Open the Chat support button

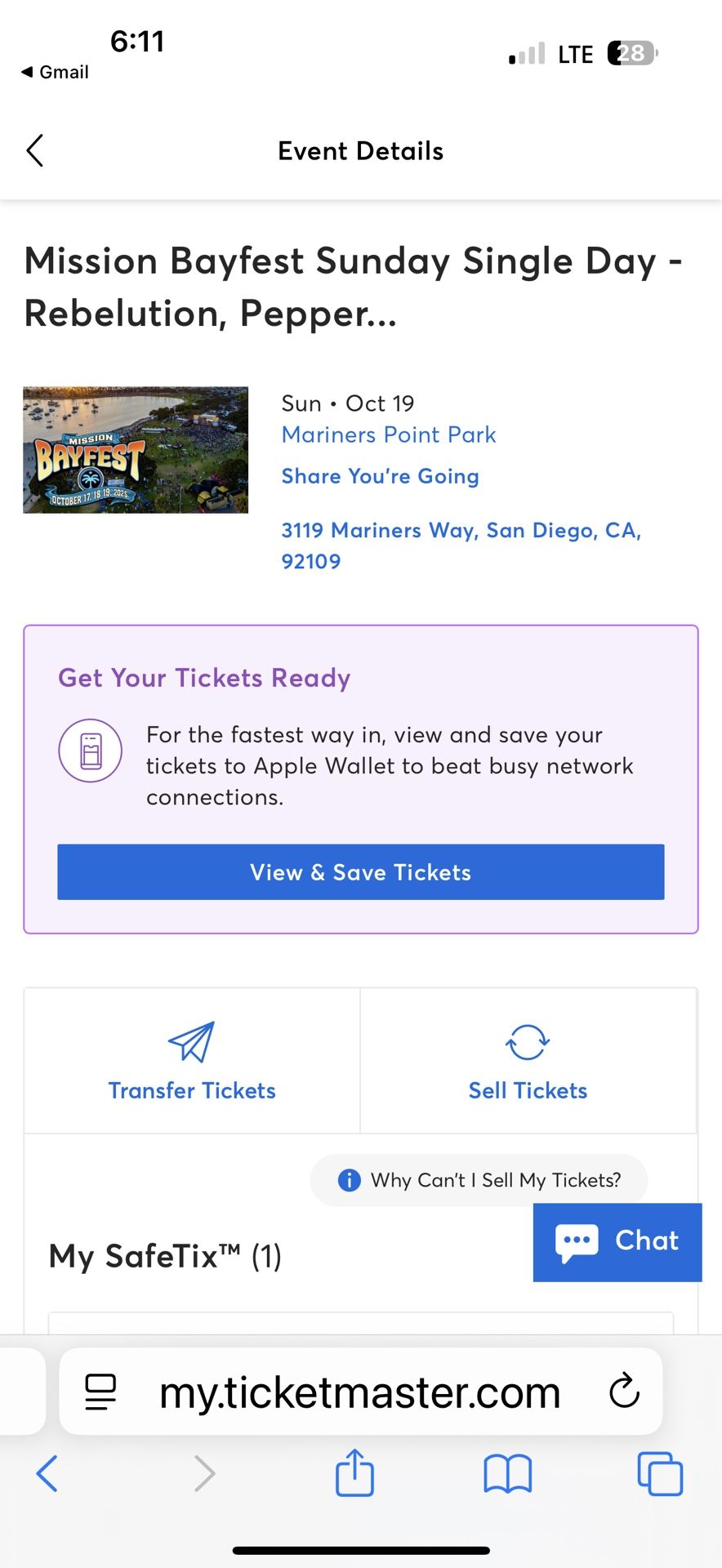tap(617, 1241)
